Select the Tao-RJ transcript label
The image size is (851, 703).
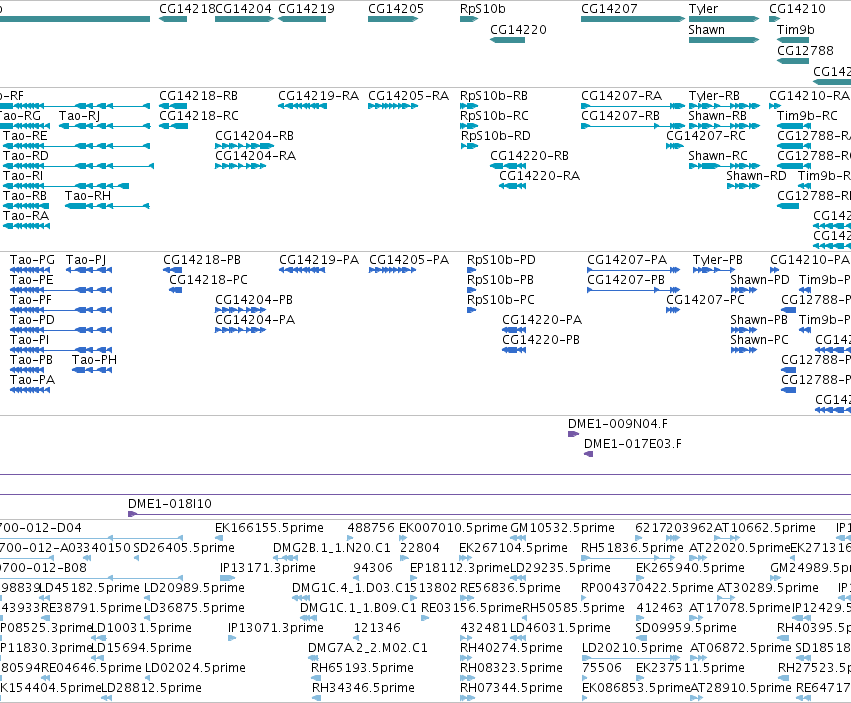click(x=79, y=116)
